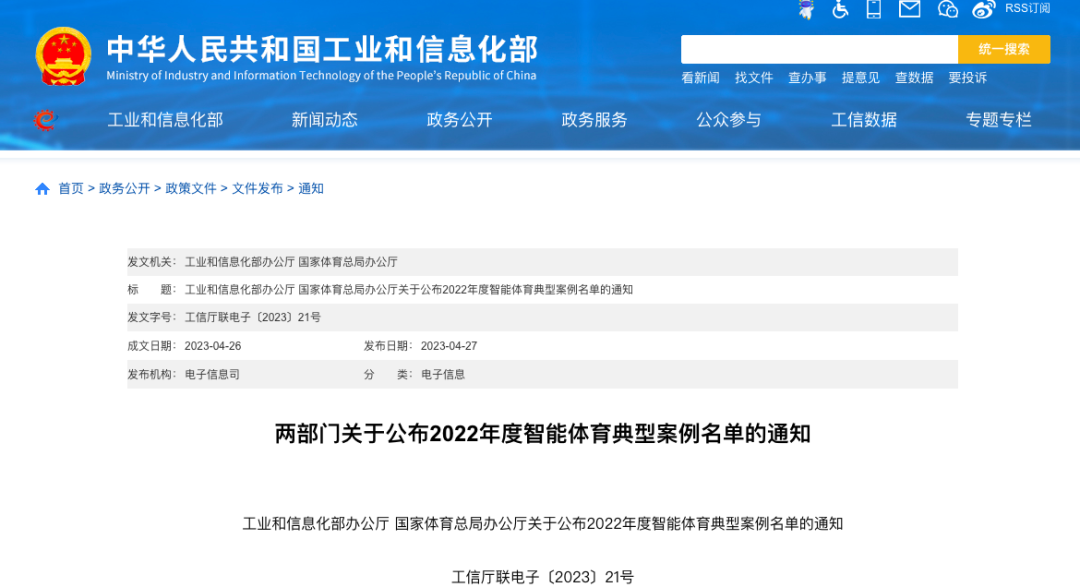The image size is (1080, 587).
Task: Click the publish date 2023-04-27
Action: click(x=449, y=346)
